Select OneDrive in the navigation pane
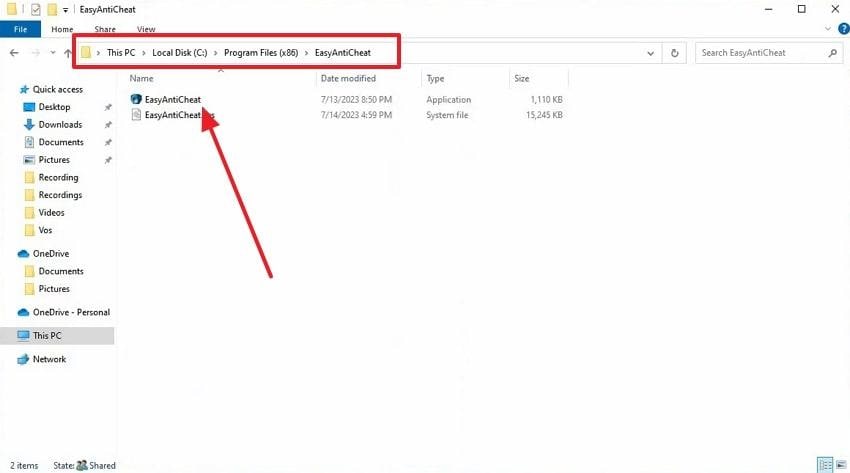The height and width of the screenshot is (473, 850). [50, 254]
